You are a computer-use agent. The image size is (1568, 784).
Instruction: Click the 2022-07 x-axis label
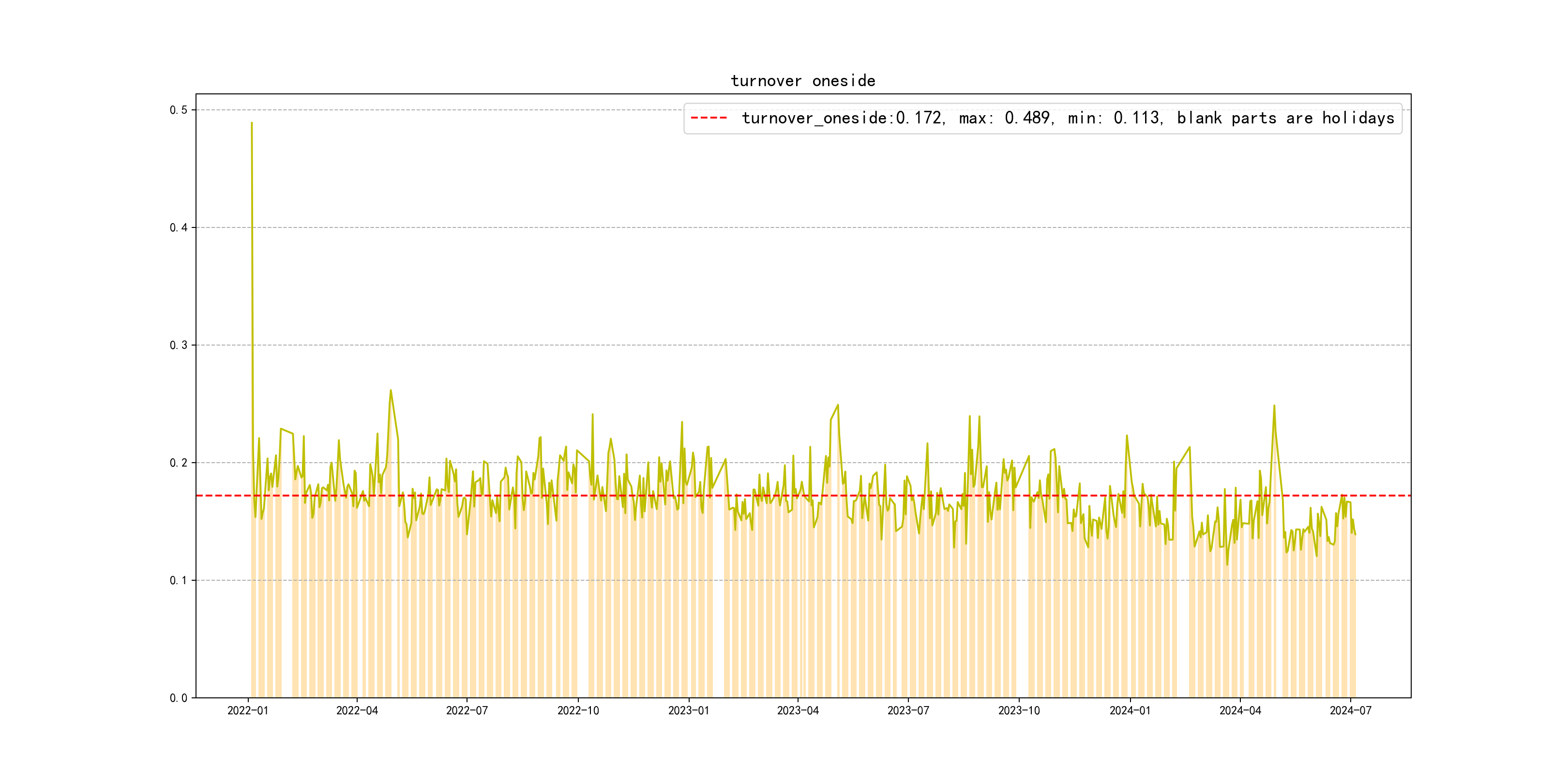point(467,711)
